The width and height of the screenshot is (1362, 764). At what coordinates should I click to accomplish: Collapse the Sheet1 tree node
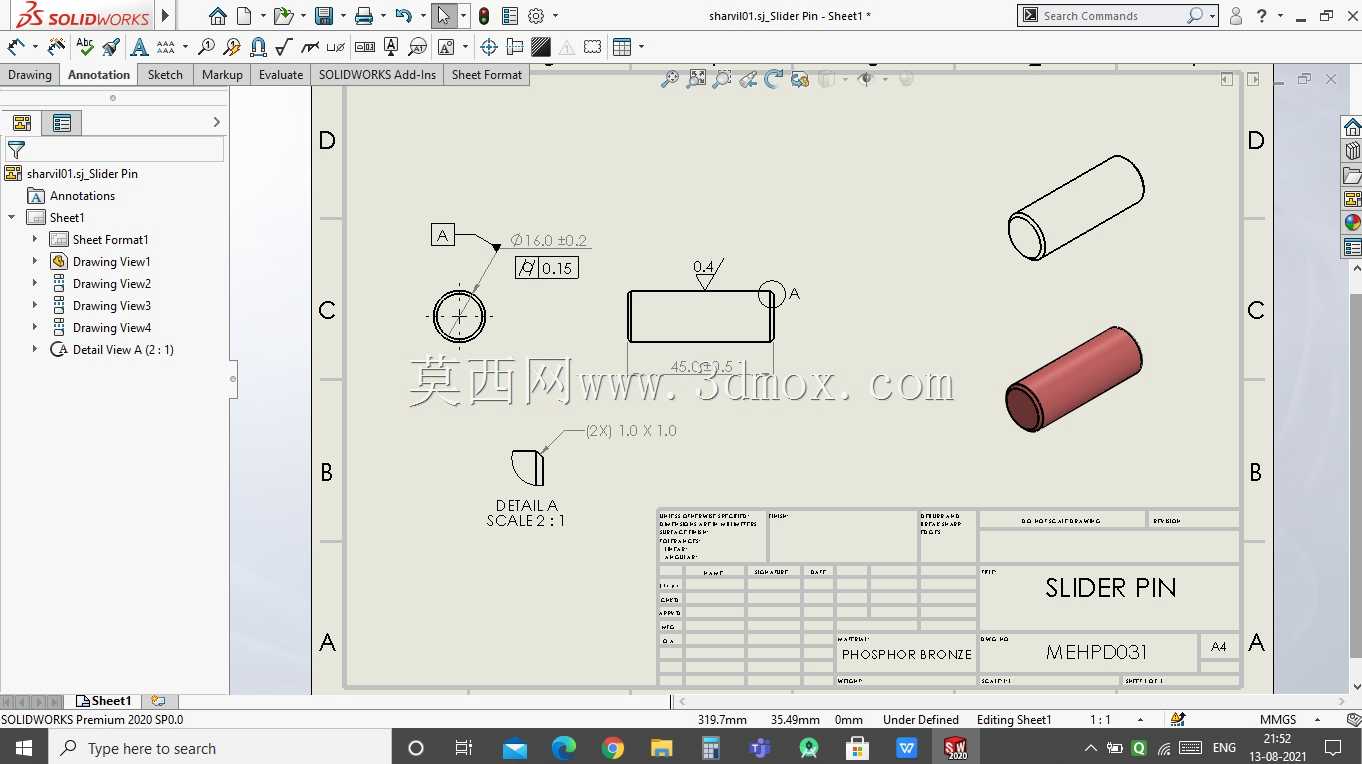click(x=12, y=218)
